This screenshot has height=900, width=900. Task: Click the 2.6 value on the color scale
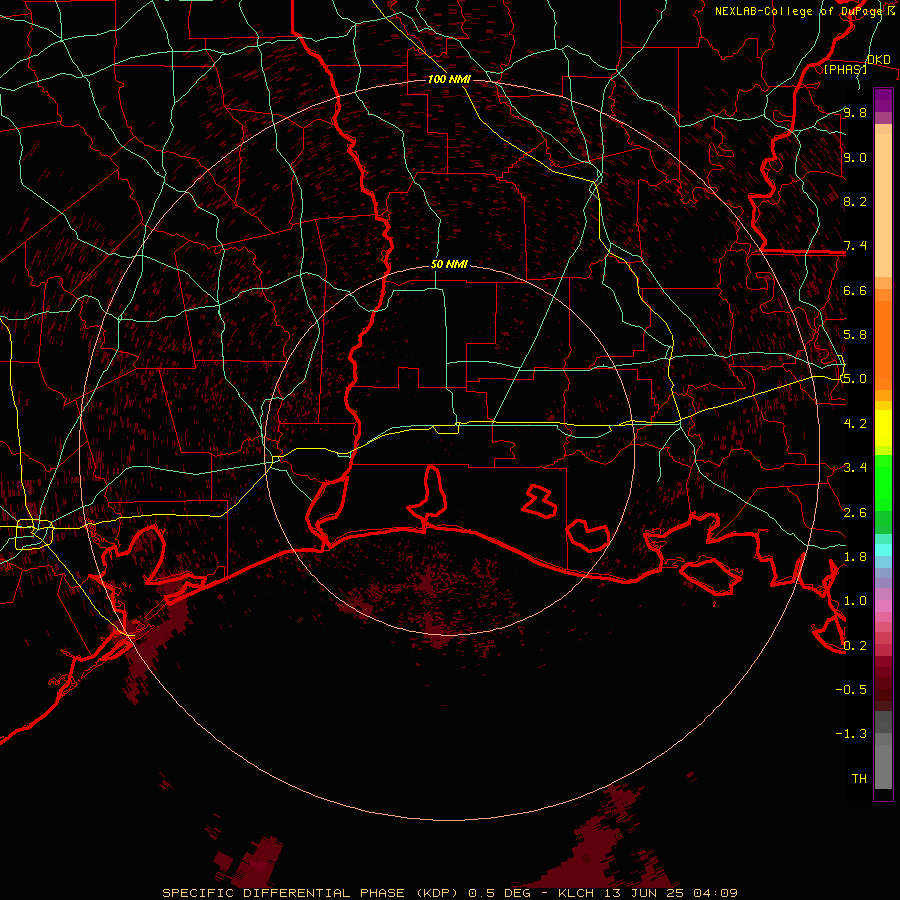(x=855, y=513)
